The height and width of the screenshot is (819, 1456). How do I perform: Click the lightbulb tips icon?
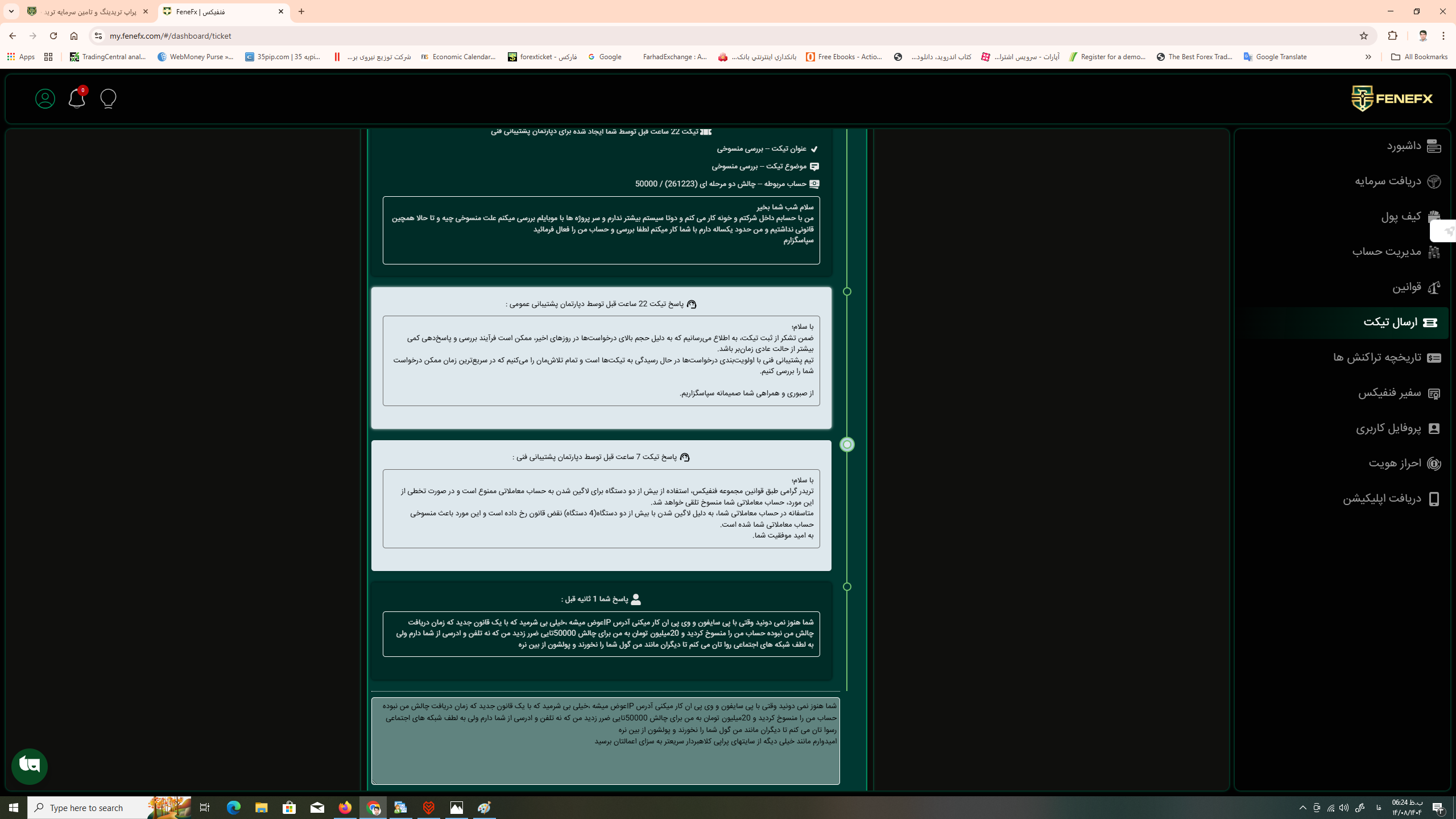coord(108,99)
